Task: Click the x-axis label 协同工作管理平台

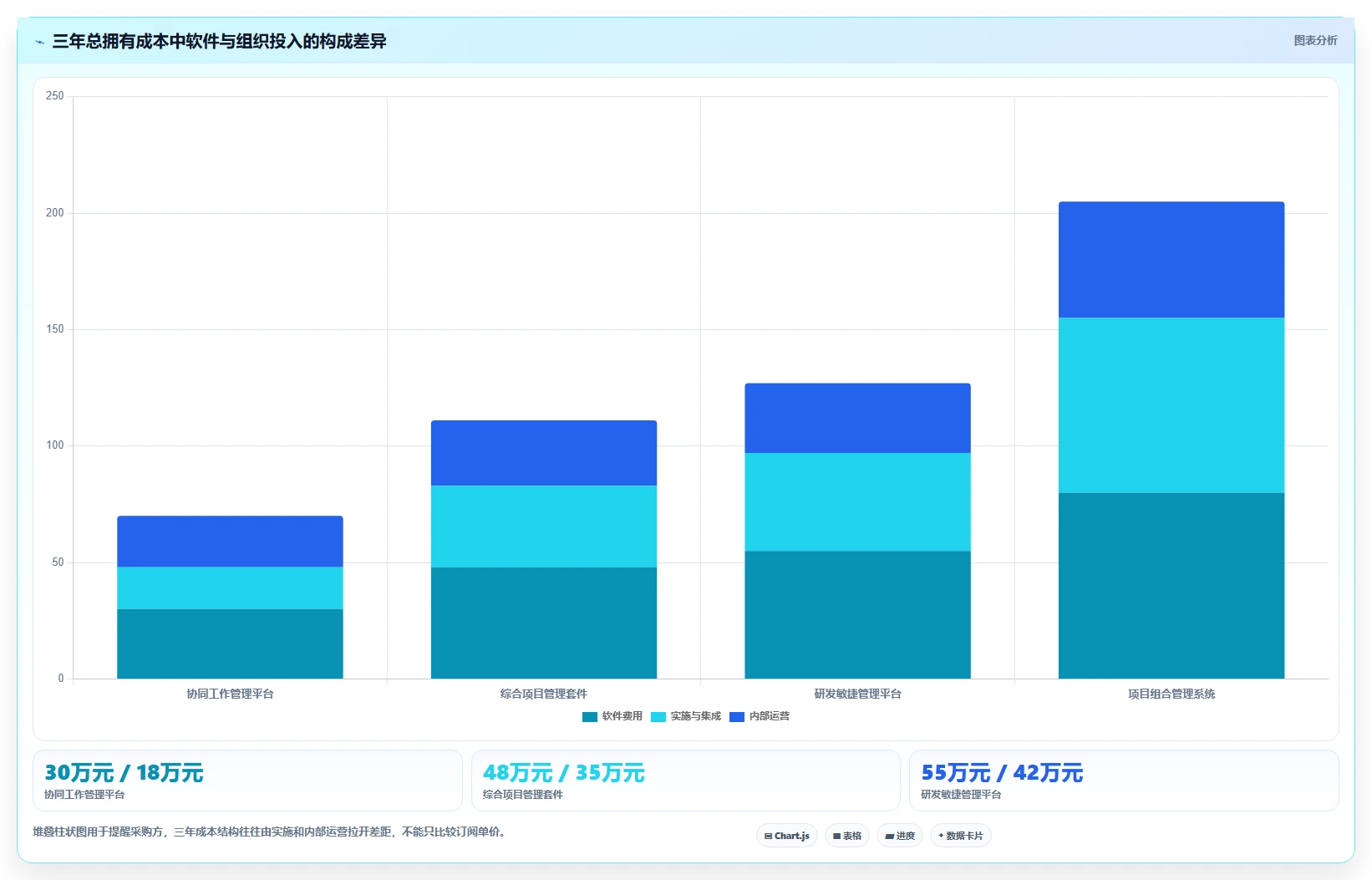Action: (230, 694)
